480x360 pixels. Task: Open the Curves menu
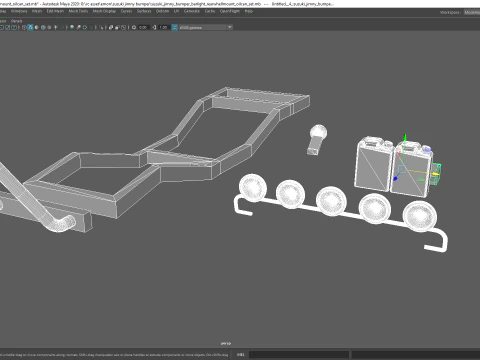(x=126, y=11)
